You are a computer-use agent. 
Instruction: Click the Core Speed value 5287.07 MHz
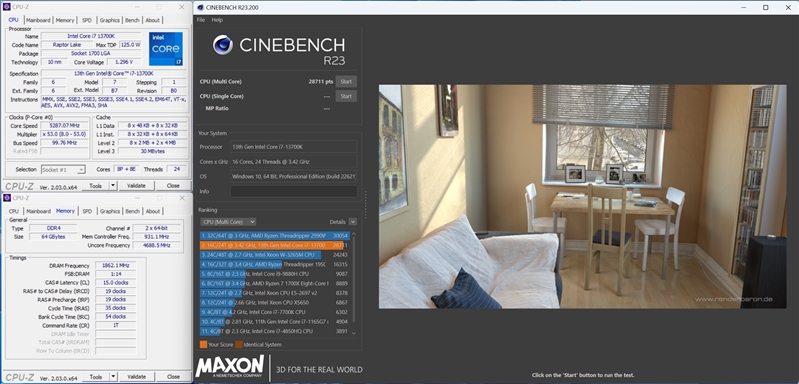tap(65, 125)
